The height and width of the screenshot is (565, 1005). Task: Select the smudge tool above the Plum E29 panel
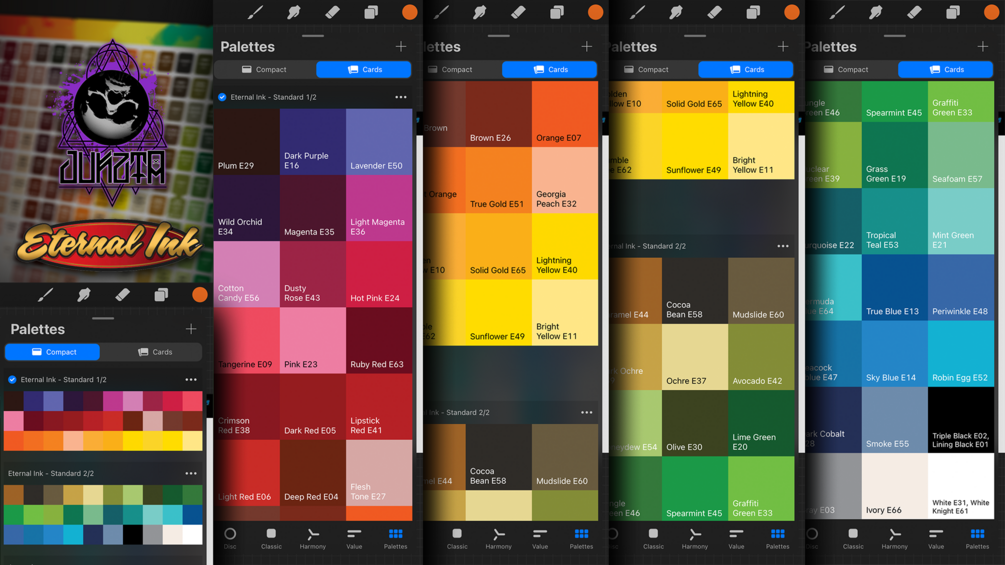point(294,12)
